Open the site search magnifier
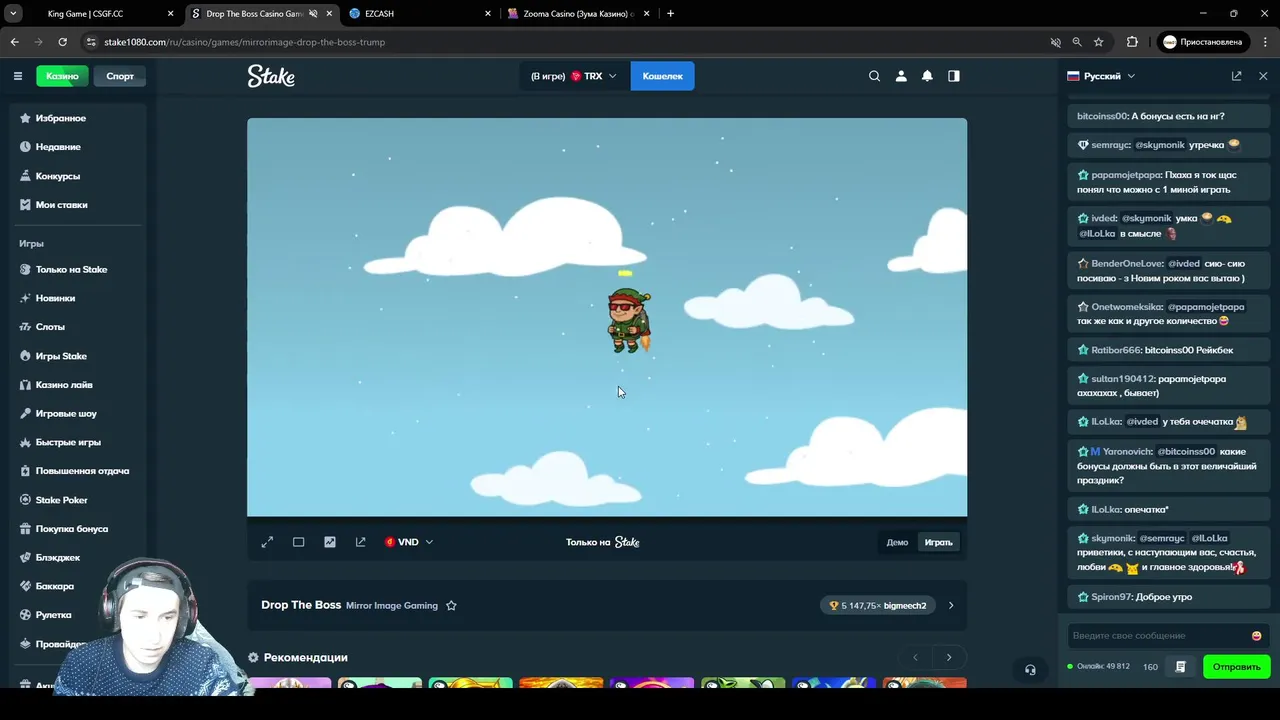 874,76
